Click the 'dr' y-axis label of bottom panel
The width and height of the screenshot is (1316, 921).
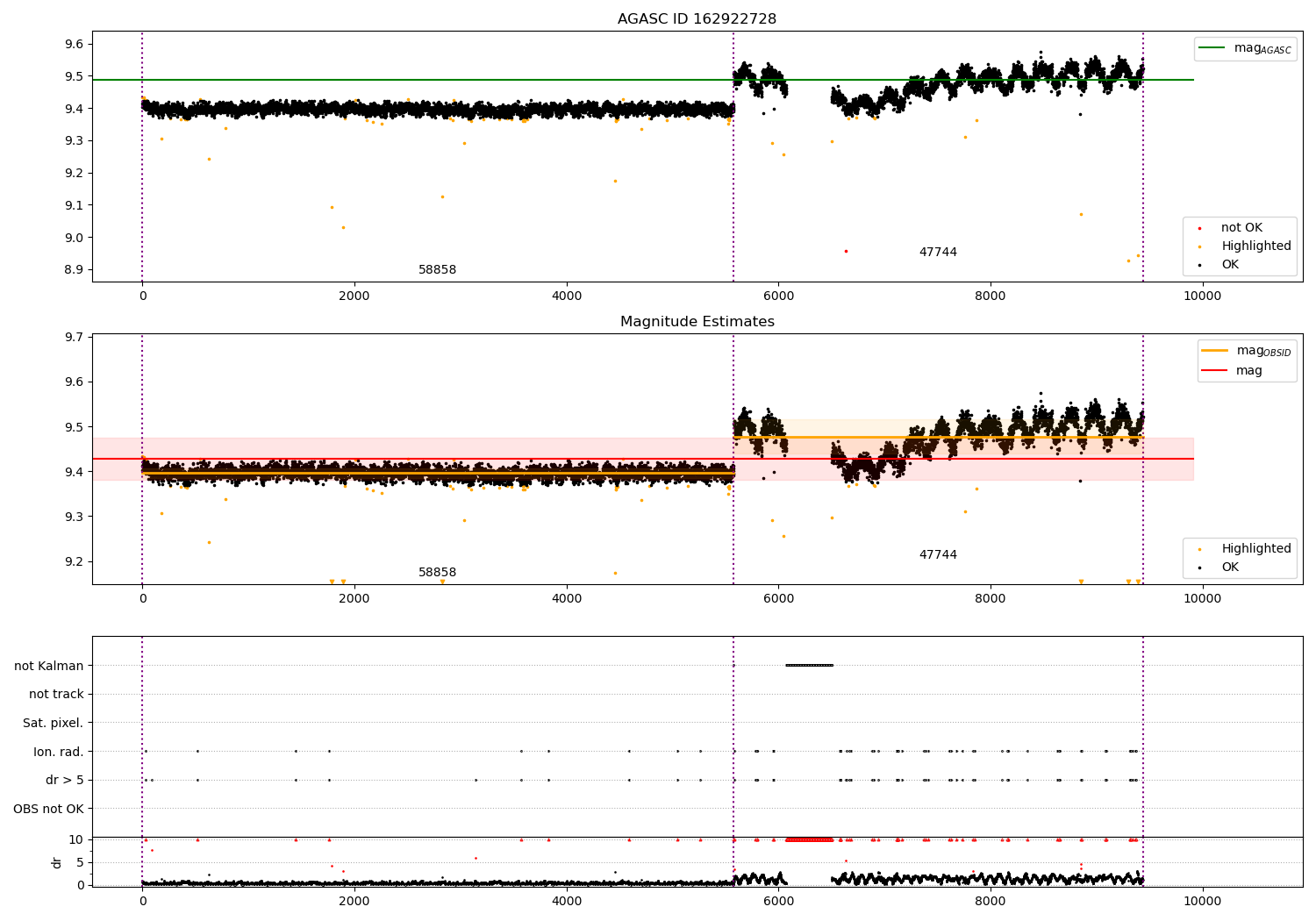pos(57,862)
